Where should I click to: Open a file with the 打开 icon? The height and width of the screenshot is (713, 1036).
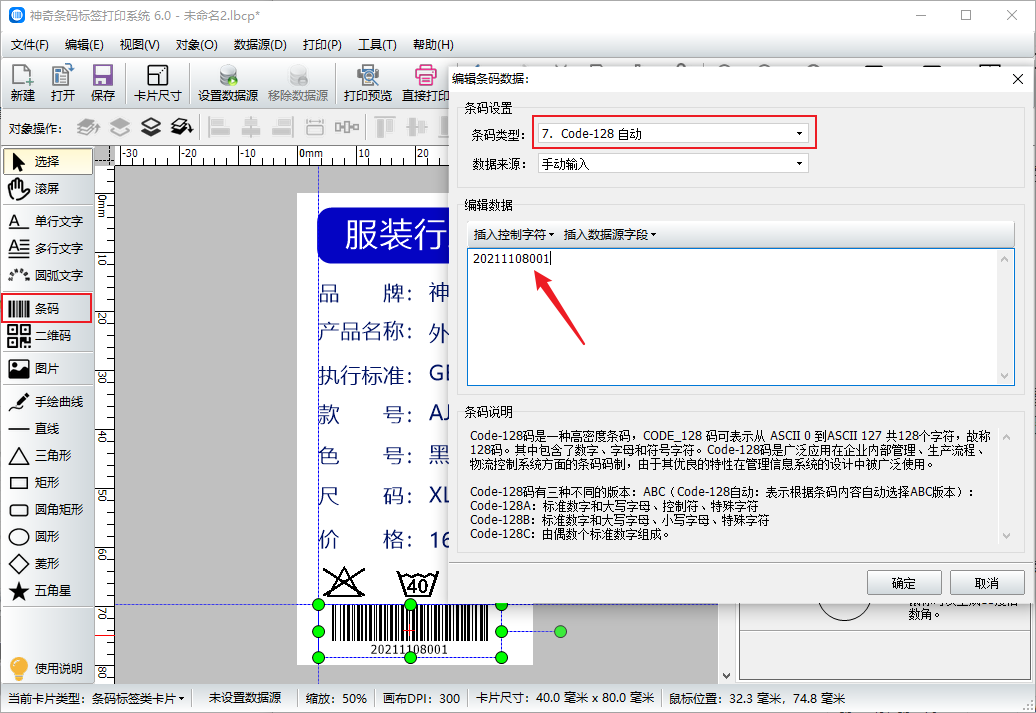click(x=63, y=83)
